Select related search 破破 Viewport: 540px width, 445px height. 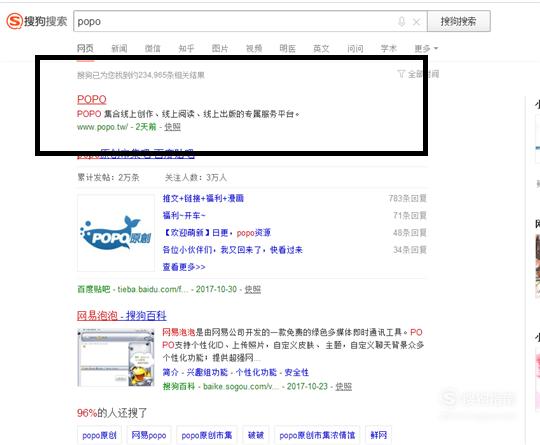coord(256,435)
